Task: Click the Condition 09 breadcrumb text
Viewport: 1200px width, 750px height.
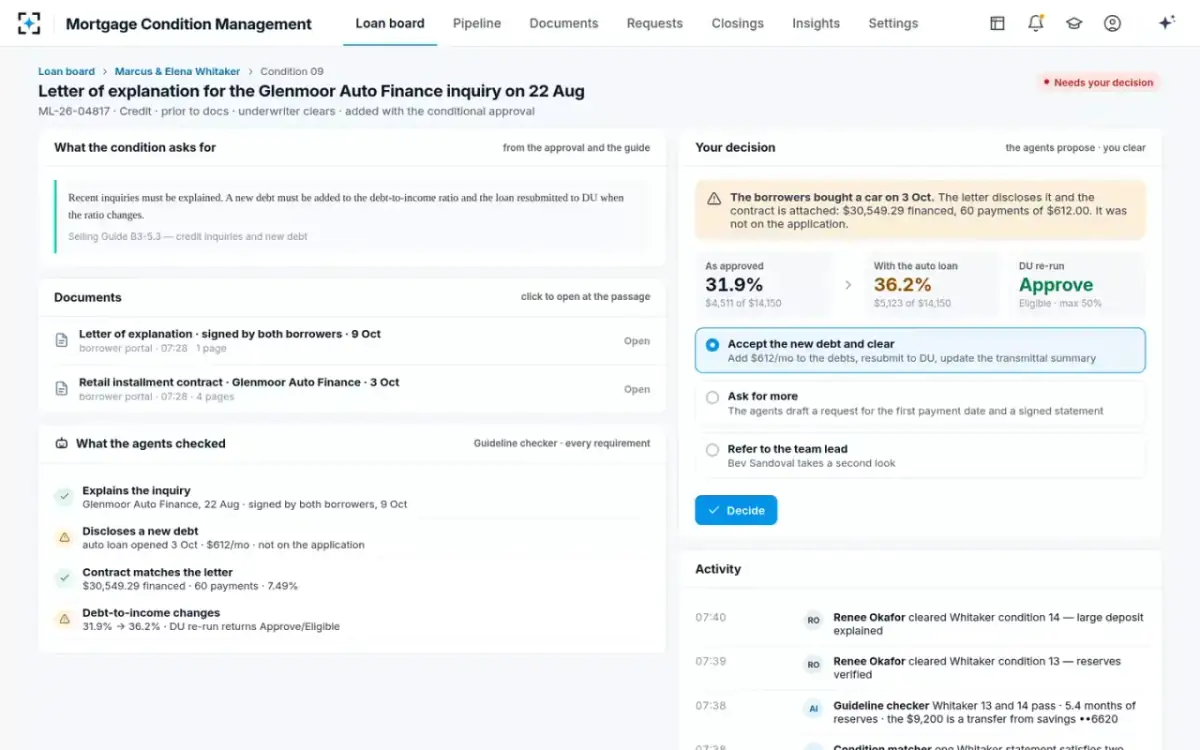Action: pyautogui.click(x=292, y=72)
